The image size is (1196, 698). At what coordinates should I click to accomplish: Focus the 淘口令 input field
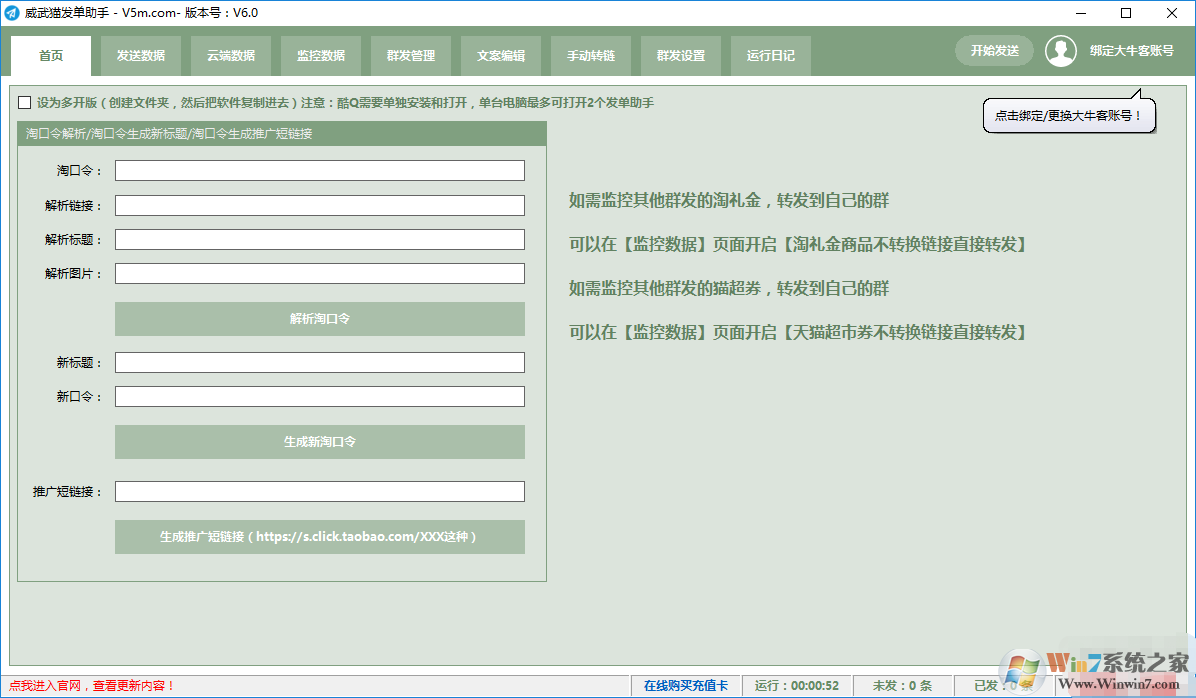pyautogui.click(x=320, y=170)
